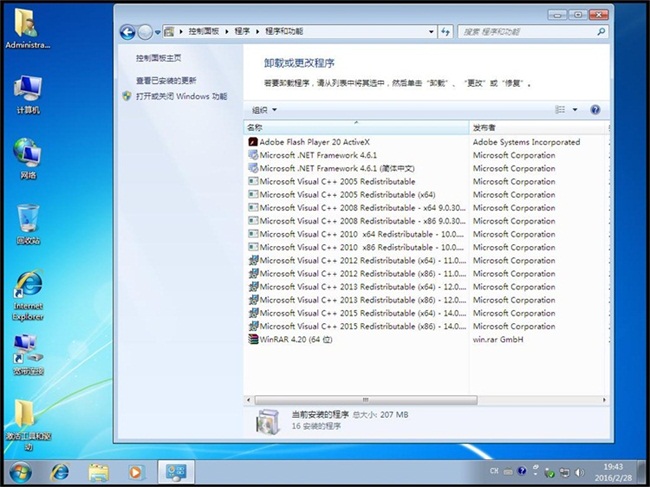Click the horizontal scrollbar thumb
This screenshot has width=650, height=487.
[x=366, y=400]
